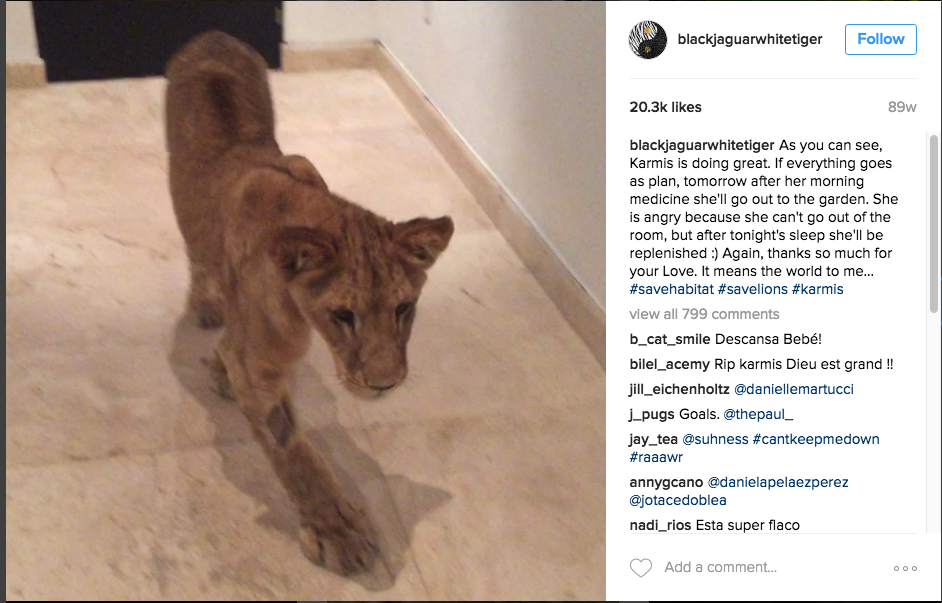Visit b_cat_smile commenter profile

point(670,339)
